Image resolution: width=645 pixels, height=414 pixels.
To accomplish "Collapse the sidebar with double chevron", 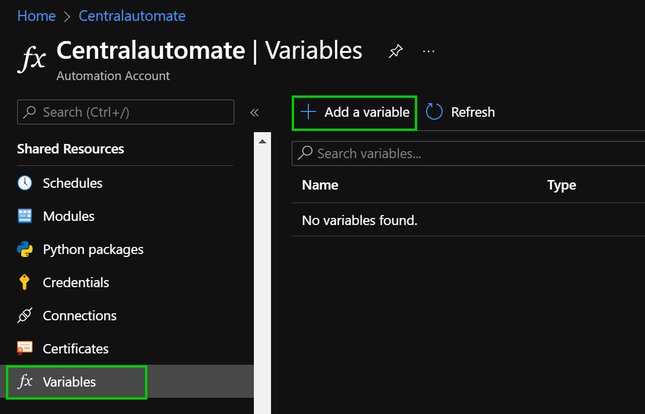I will (x=254, y=112).
